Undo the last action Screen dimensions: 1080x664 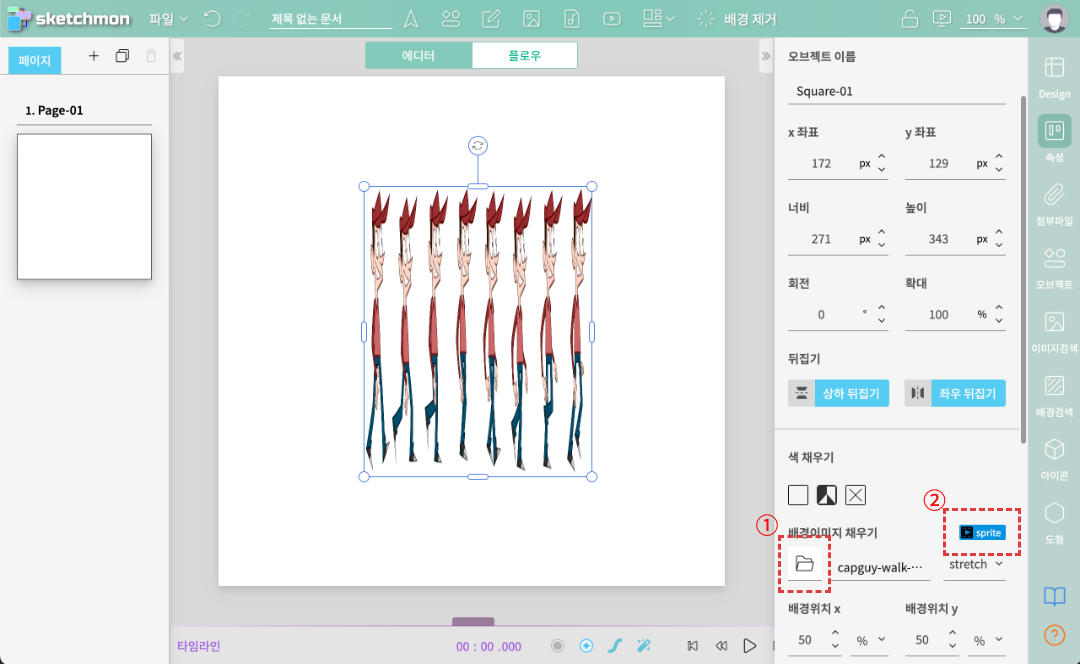click(213, 19)
